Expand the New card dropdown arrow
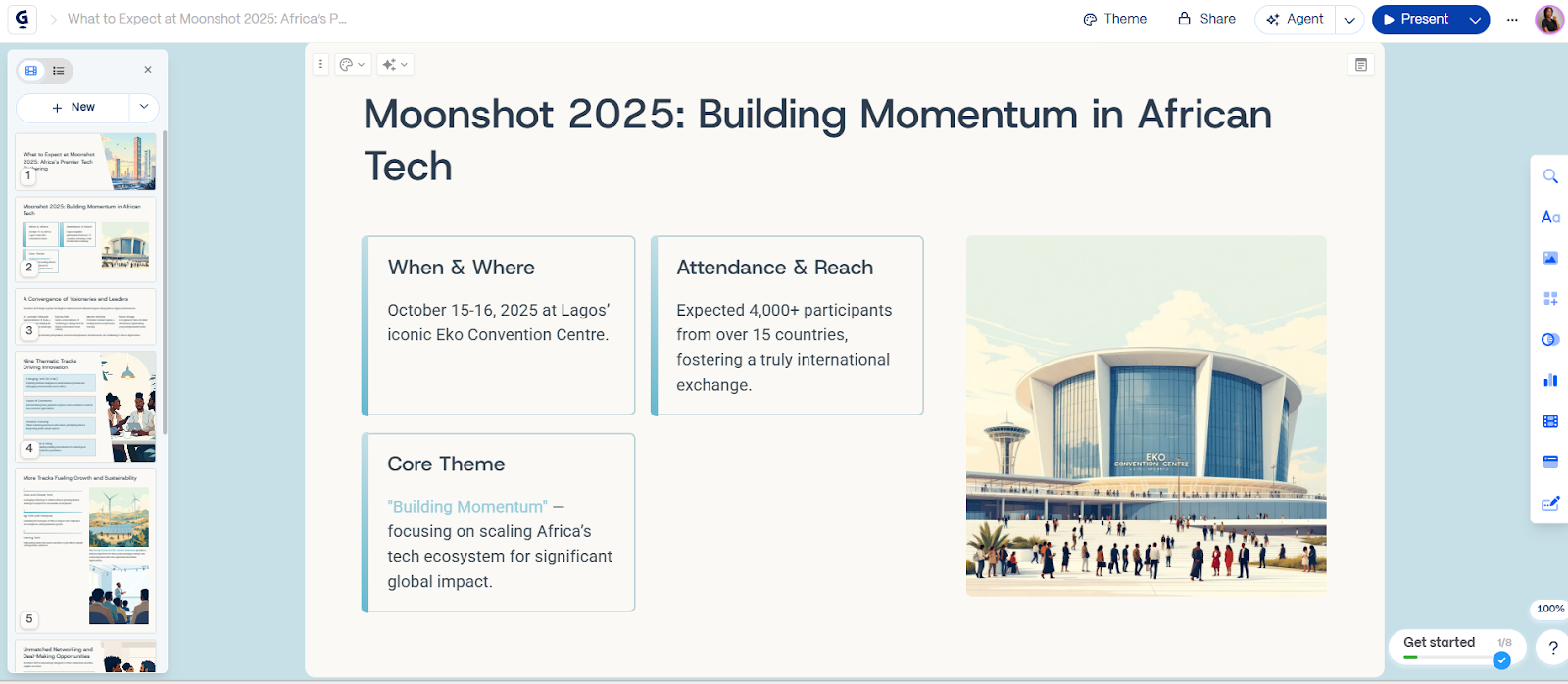The height and width of the screenshot is (684, 1568). click(144, 107)
